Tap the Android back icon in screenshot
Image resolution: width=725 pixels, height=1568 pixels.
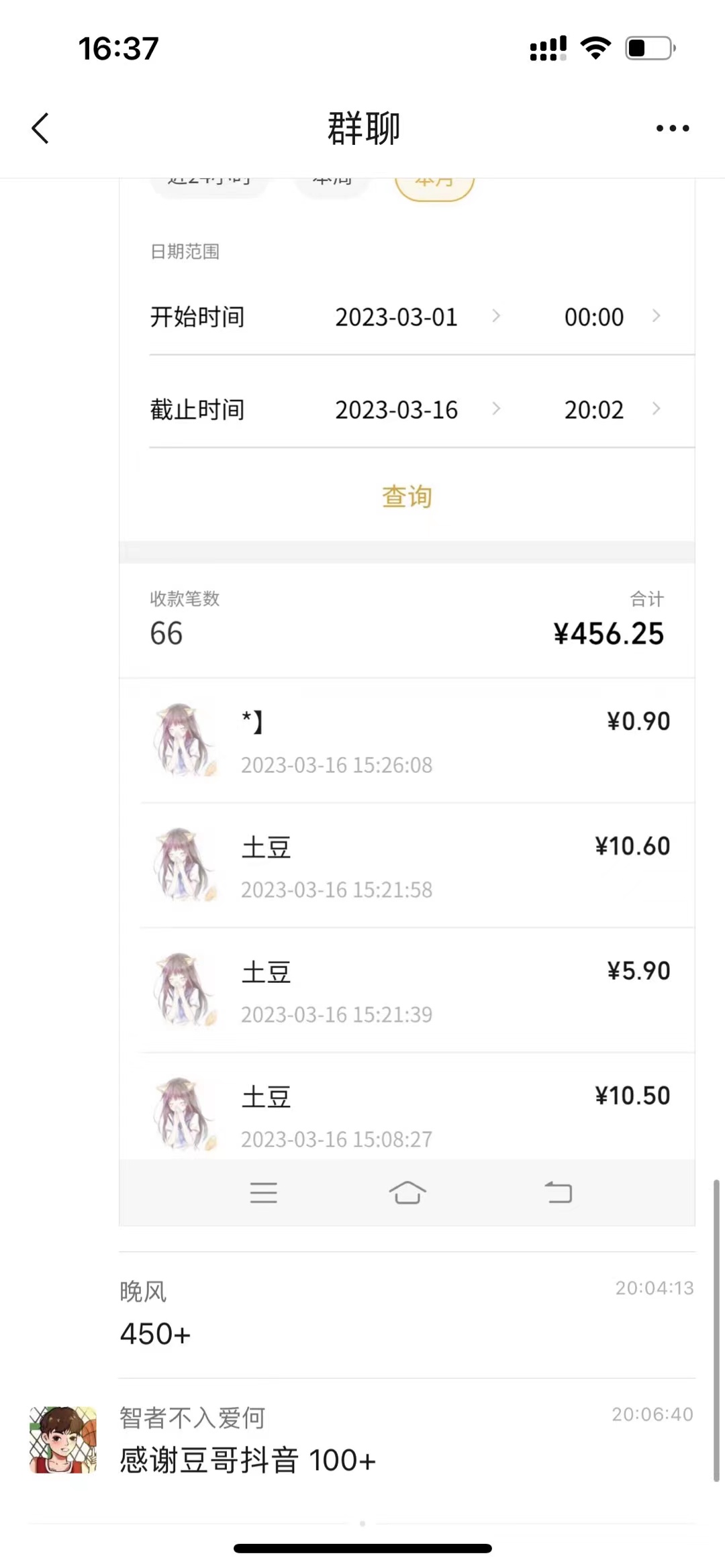(x=558, y=1192)
